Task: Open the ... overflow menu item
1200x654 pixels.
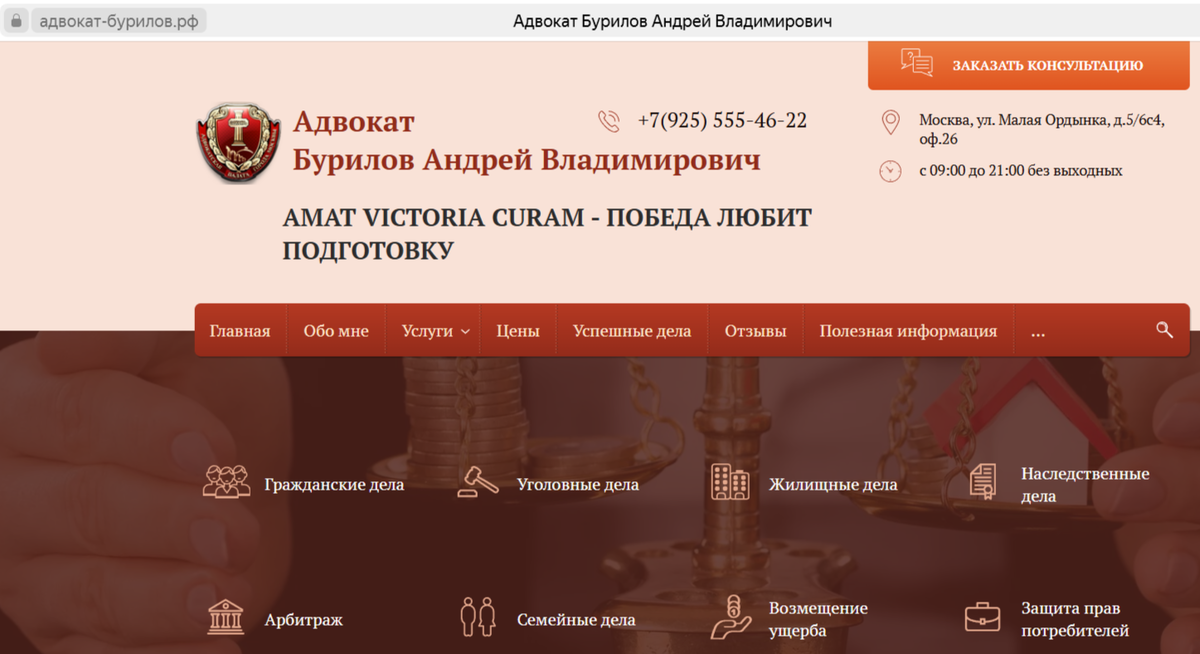Action: (1038, 330)
